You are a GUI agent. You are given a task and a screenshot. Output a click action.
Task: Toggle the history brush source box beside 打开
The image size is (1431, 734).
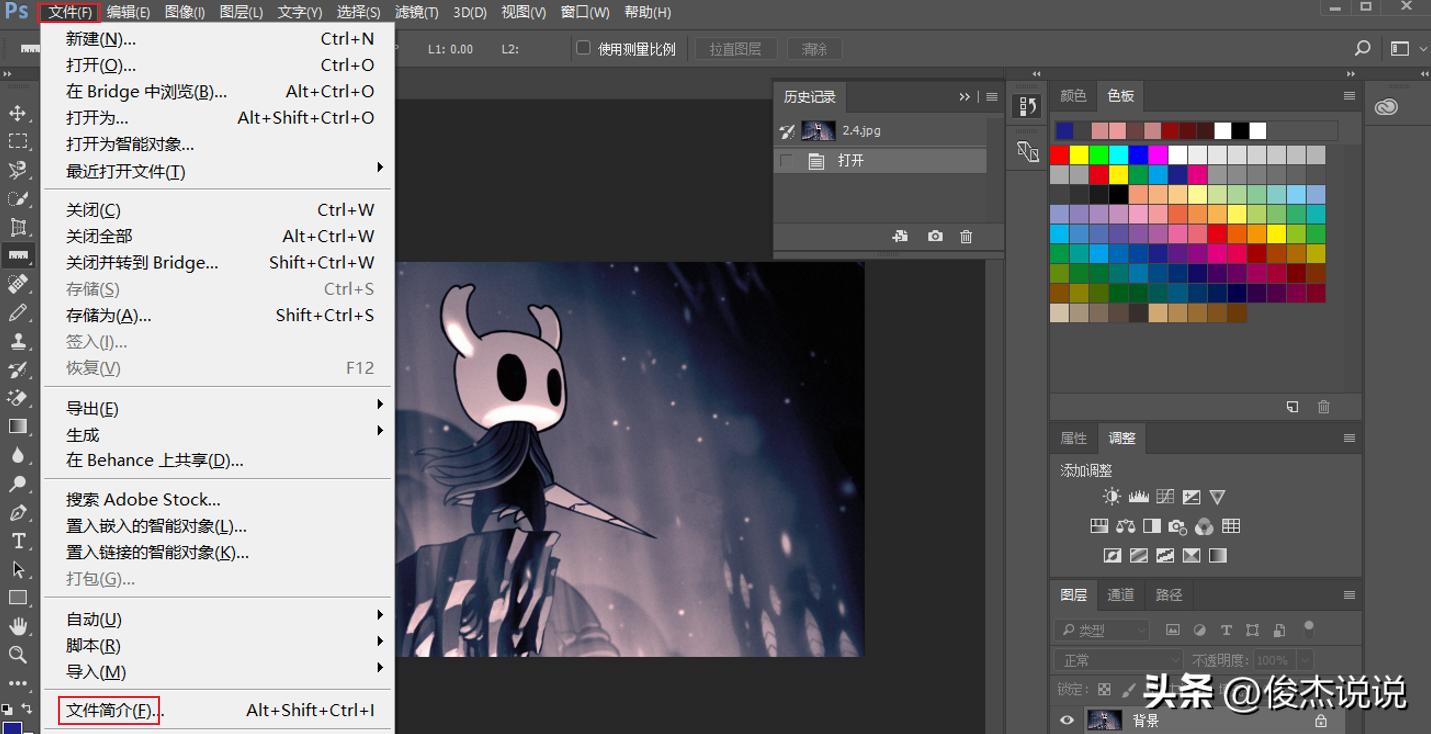[x=787, y=161]
